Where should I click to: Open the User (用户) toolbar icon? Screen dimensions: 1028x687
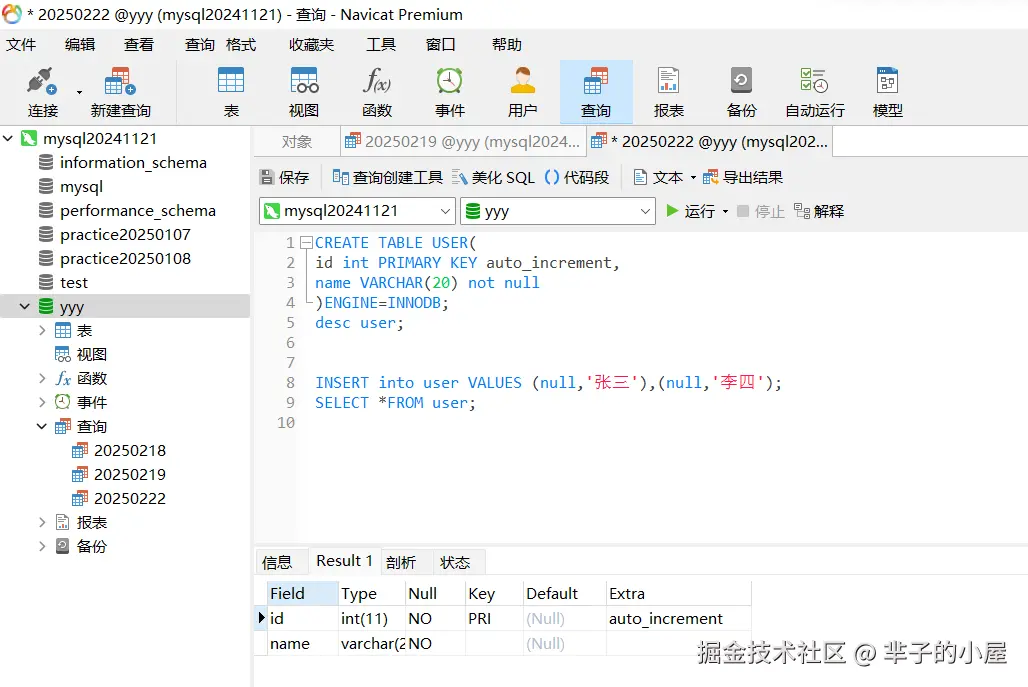point(523,92)
